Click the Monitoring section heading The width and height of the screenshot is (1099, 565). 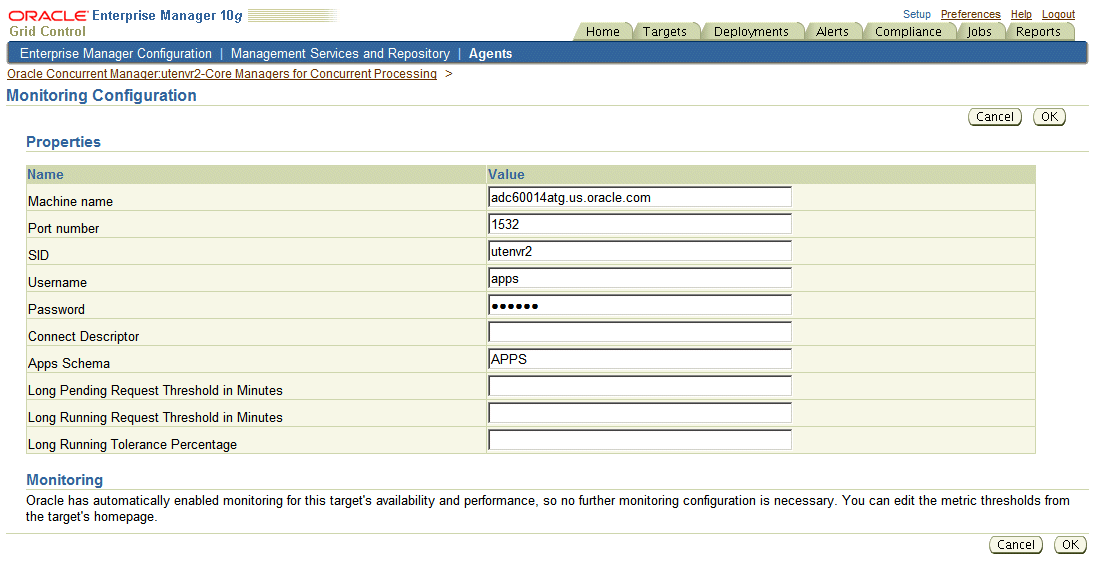pyautogui.click(x=64, y=479)
